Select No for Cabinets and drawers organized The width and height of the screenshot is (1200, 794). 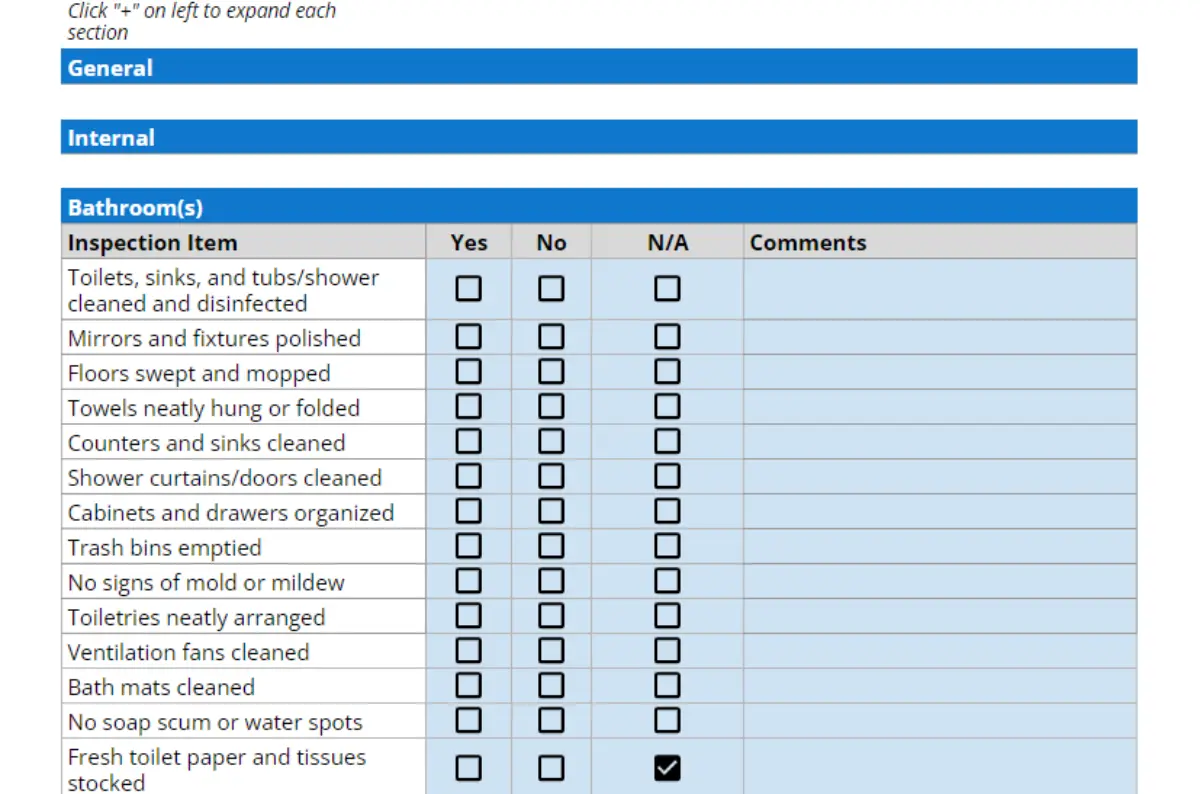pos(551,512)
